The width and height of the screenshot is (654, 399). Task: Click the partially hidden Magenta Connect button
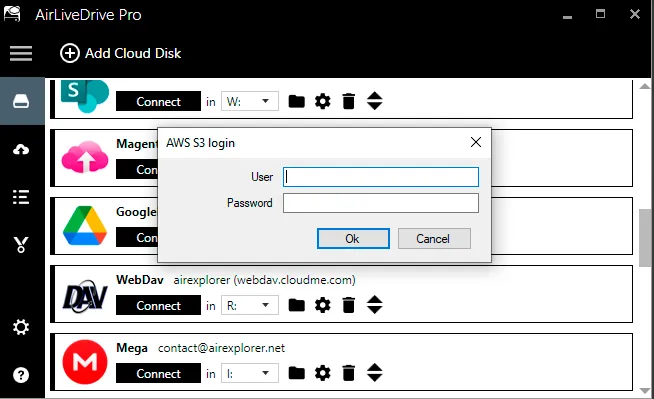tap(137, 169)
